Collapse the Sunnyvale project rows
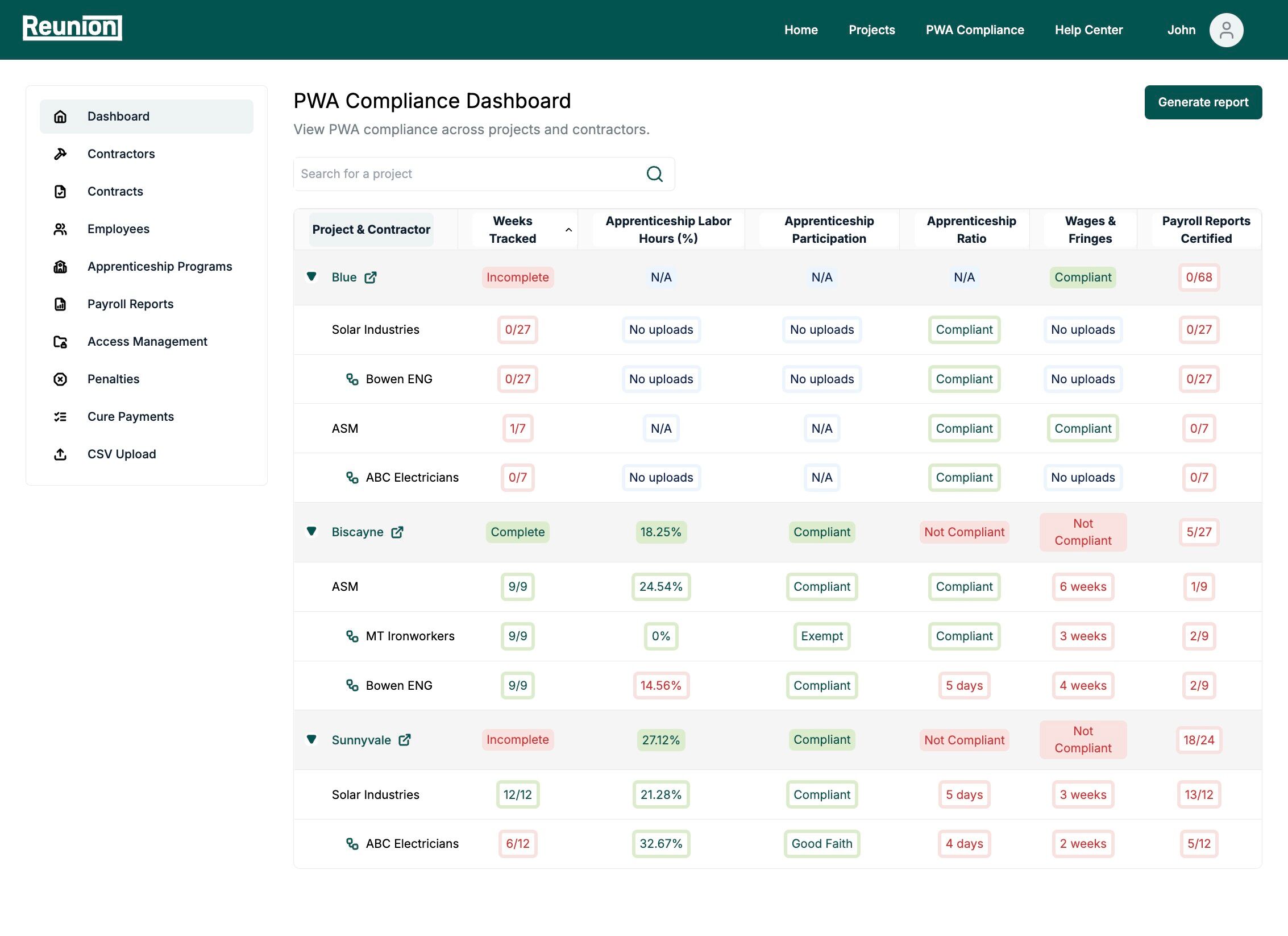The image size is (1288, 936). (x=311, y=739)
